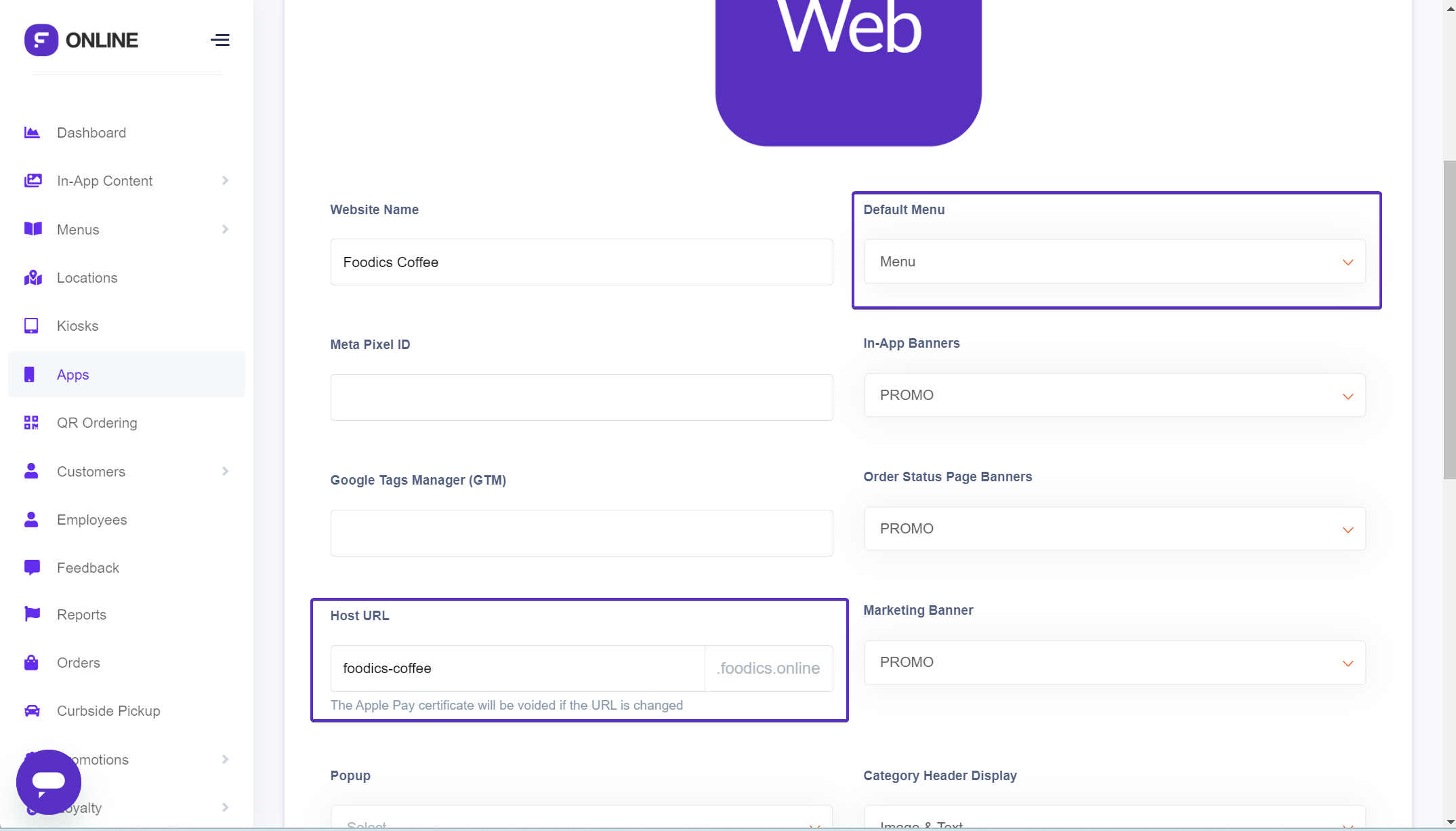Click the Website Name input field
The height and width of the screenshot is (831, 1456).
point(581,262)
